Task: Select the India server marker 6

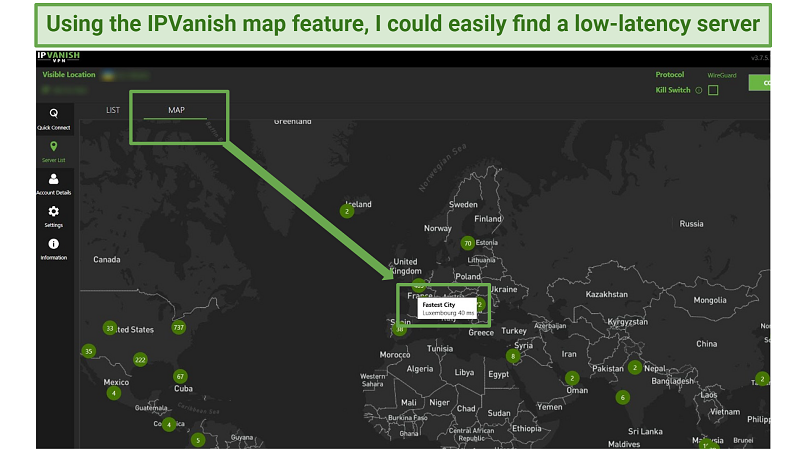Action: [x=622, y=397]
